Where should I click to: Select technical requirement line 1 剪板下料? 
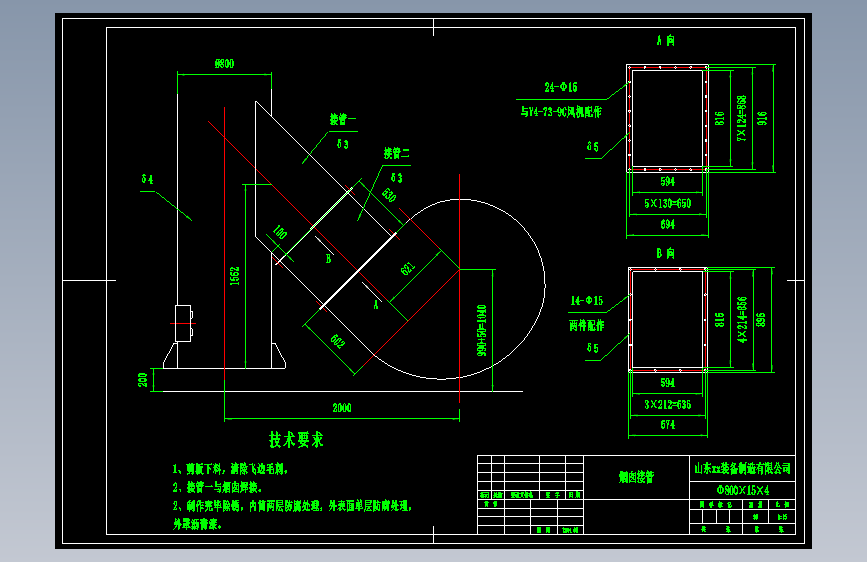(x=231, y=469)
